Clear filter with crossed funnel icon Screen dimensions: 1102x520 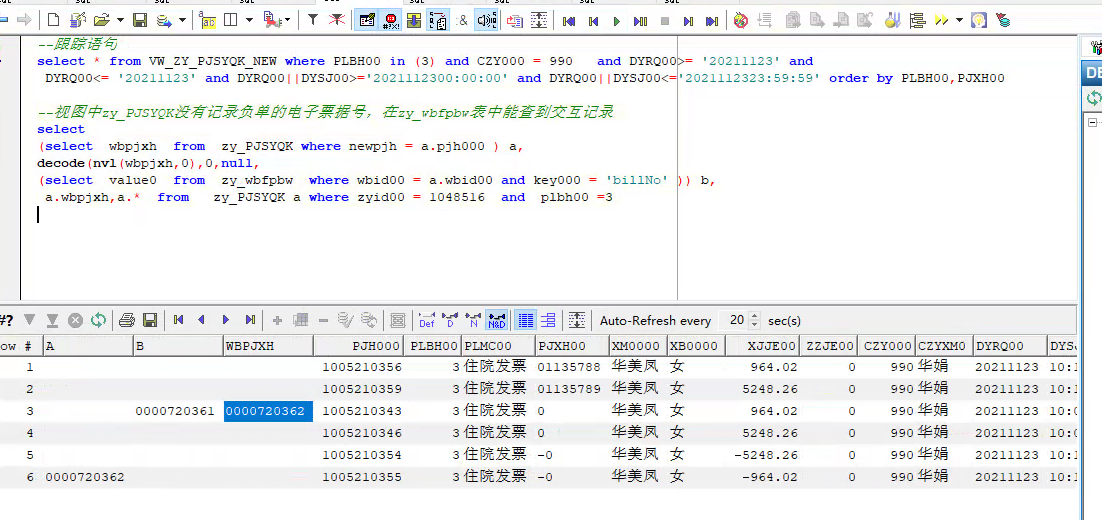point(337,20)
